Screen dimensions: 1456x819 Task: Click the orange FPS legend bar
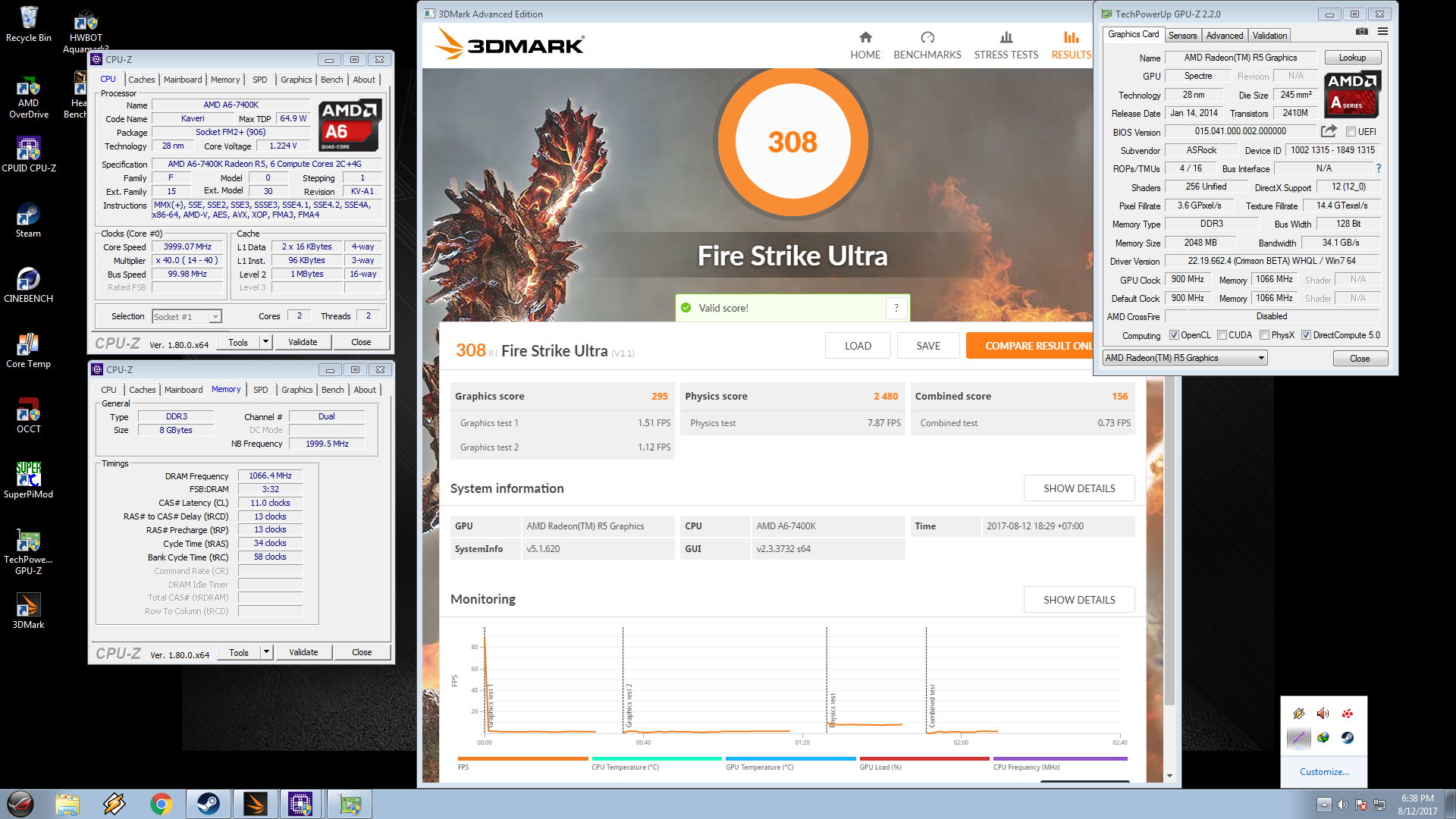522,758
